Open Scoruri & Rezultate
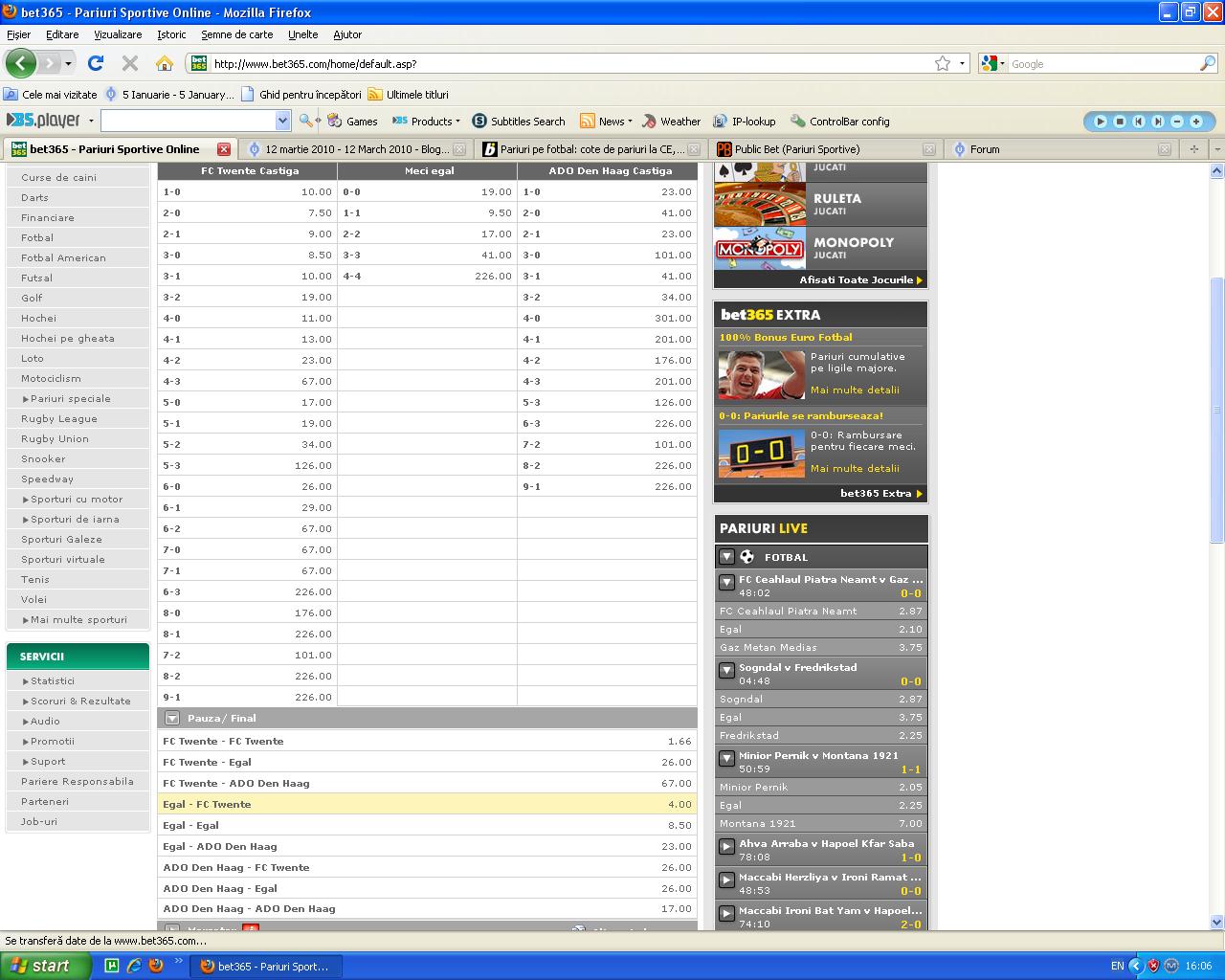This screenshot has height=980, width=1225. (x=80, y=702)
